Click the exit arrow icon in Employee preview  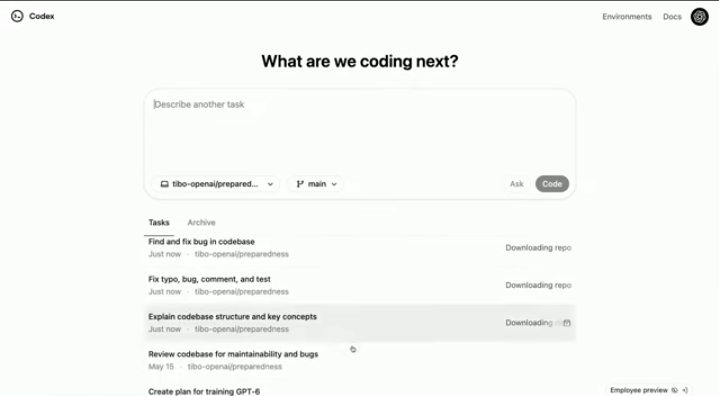[685, 390]
